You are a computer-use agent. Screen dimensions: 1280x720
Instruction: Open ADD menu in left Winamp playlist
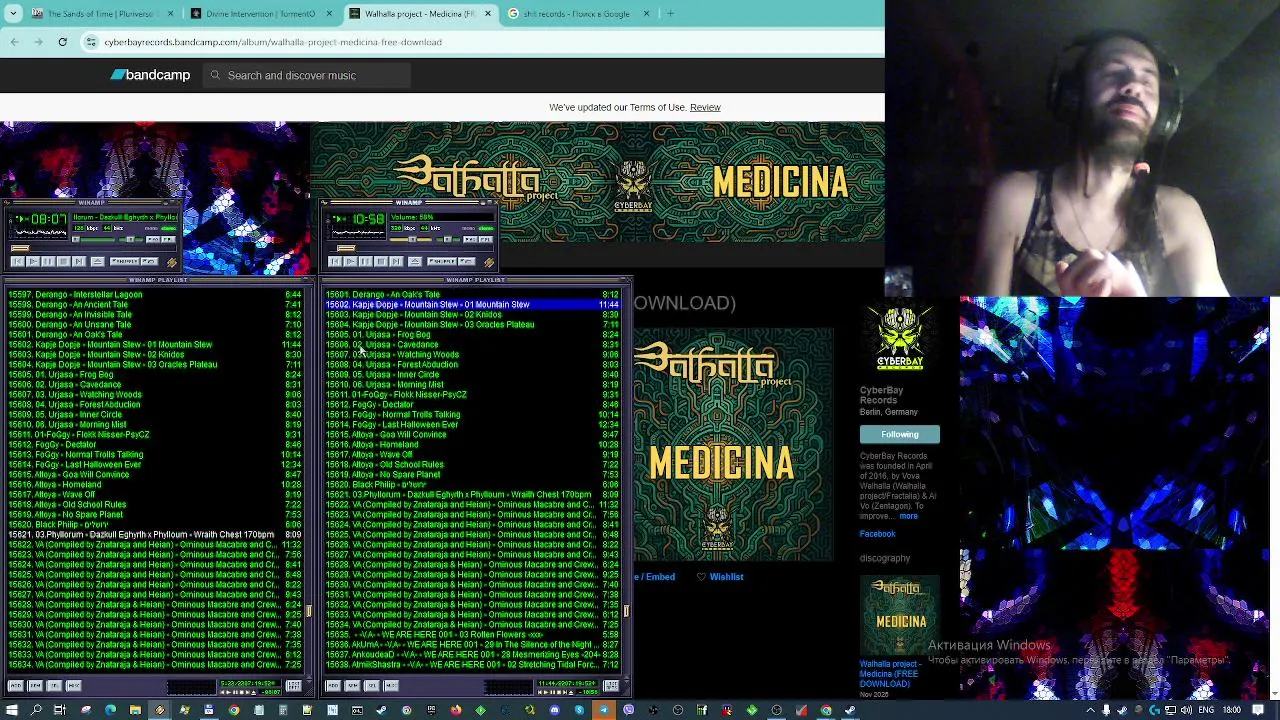[x=16, y=685]
